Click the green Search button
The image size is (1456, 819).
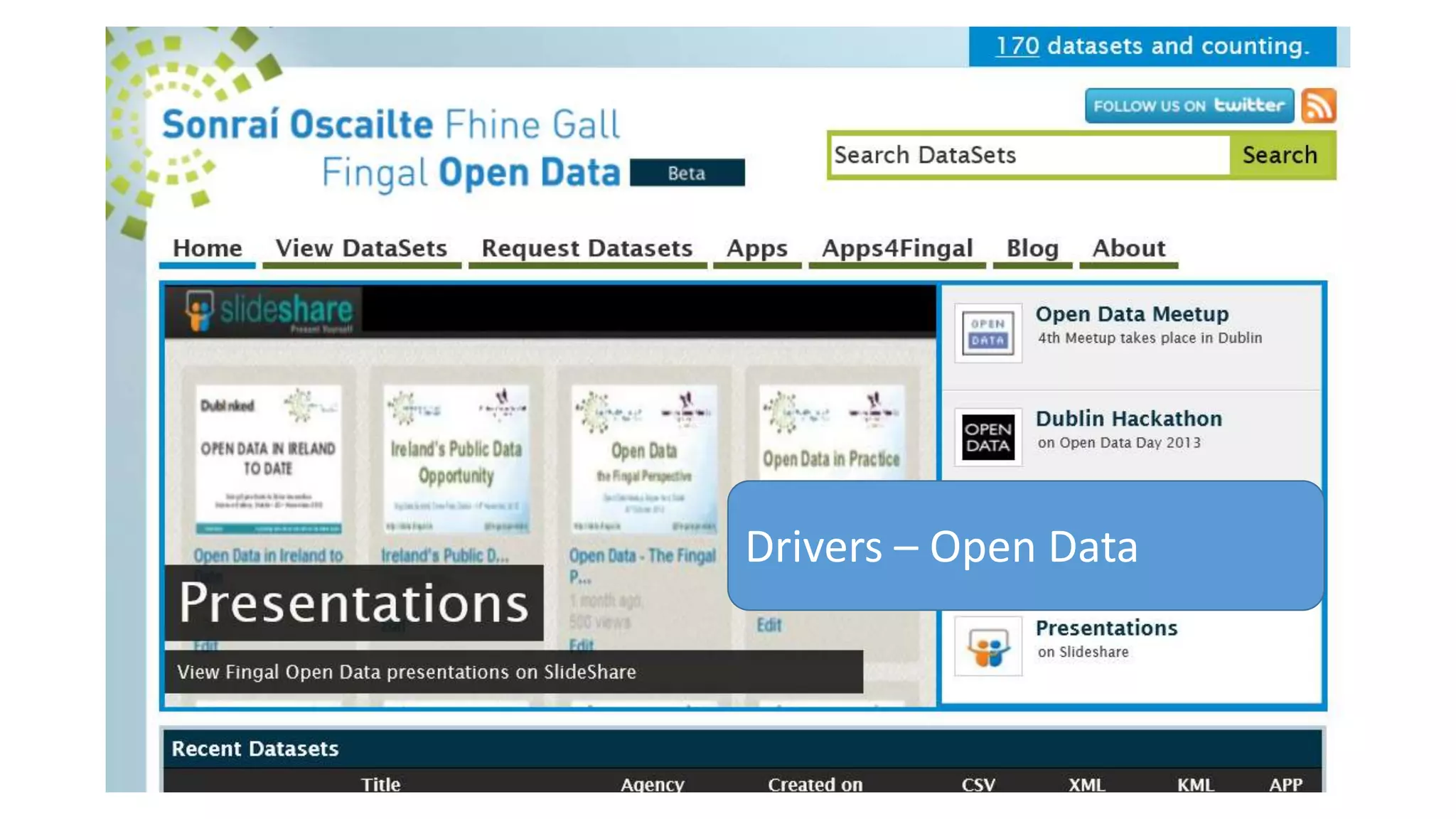point(1282,155)
